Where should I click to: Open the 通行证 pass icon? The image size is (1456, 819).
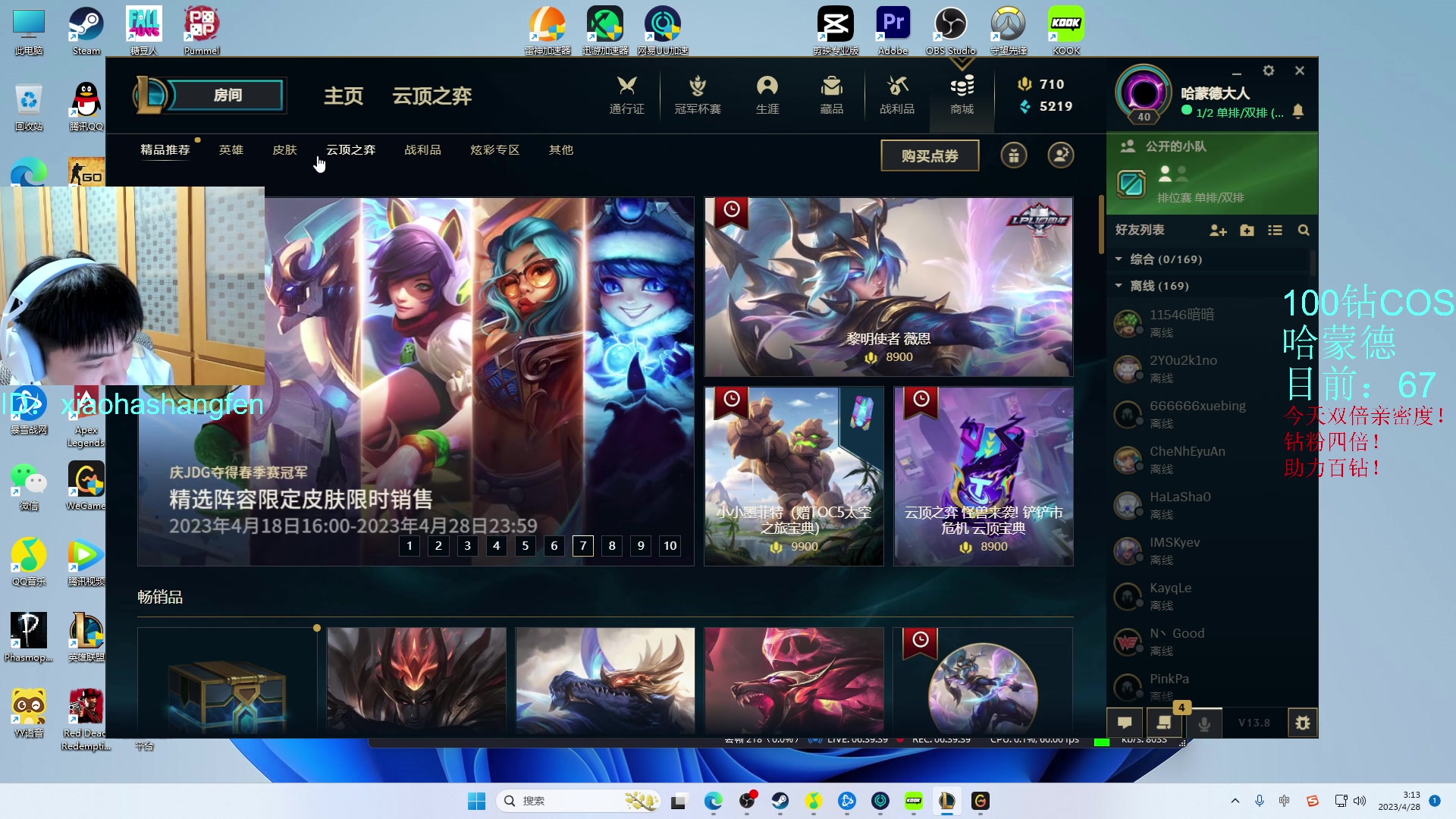click(x=626, y=95)
